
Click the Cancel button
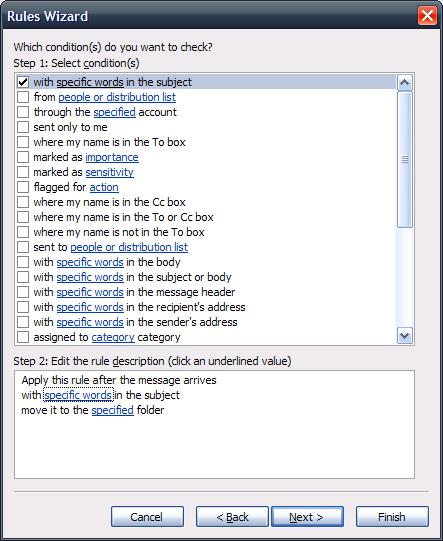[x=147, y=517]
